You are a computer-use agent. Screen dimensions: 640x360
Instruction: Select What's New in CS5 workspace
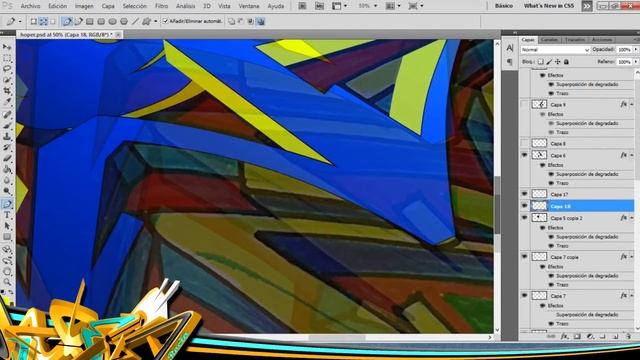(x=549, y=6)
